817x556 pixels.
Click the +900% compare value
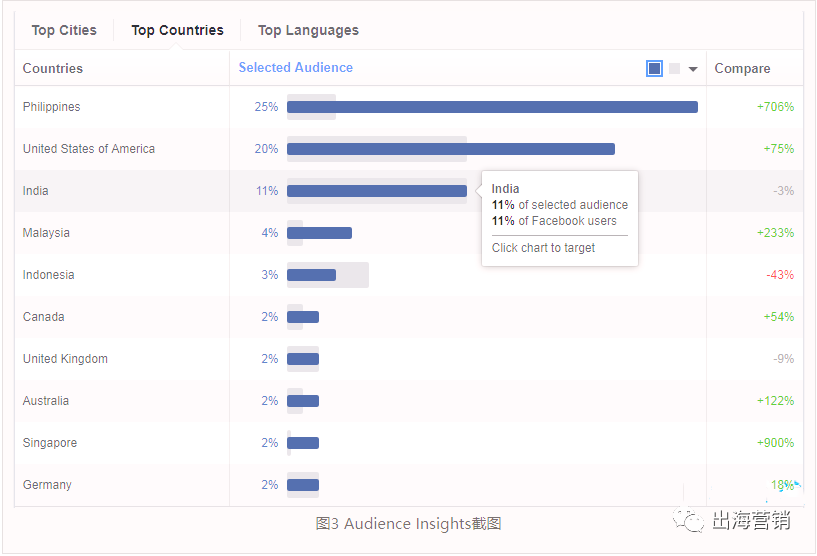click(775, 443)
